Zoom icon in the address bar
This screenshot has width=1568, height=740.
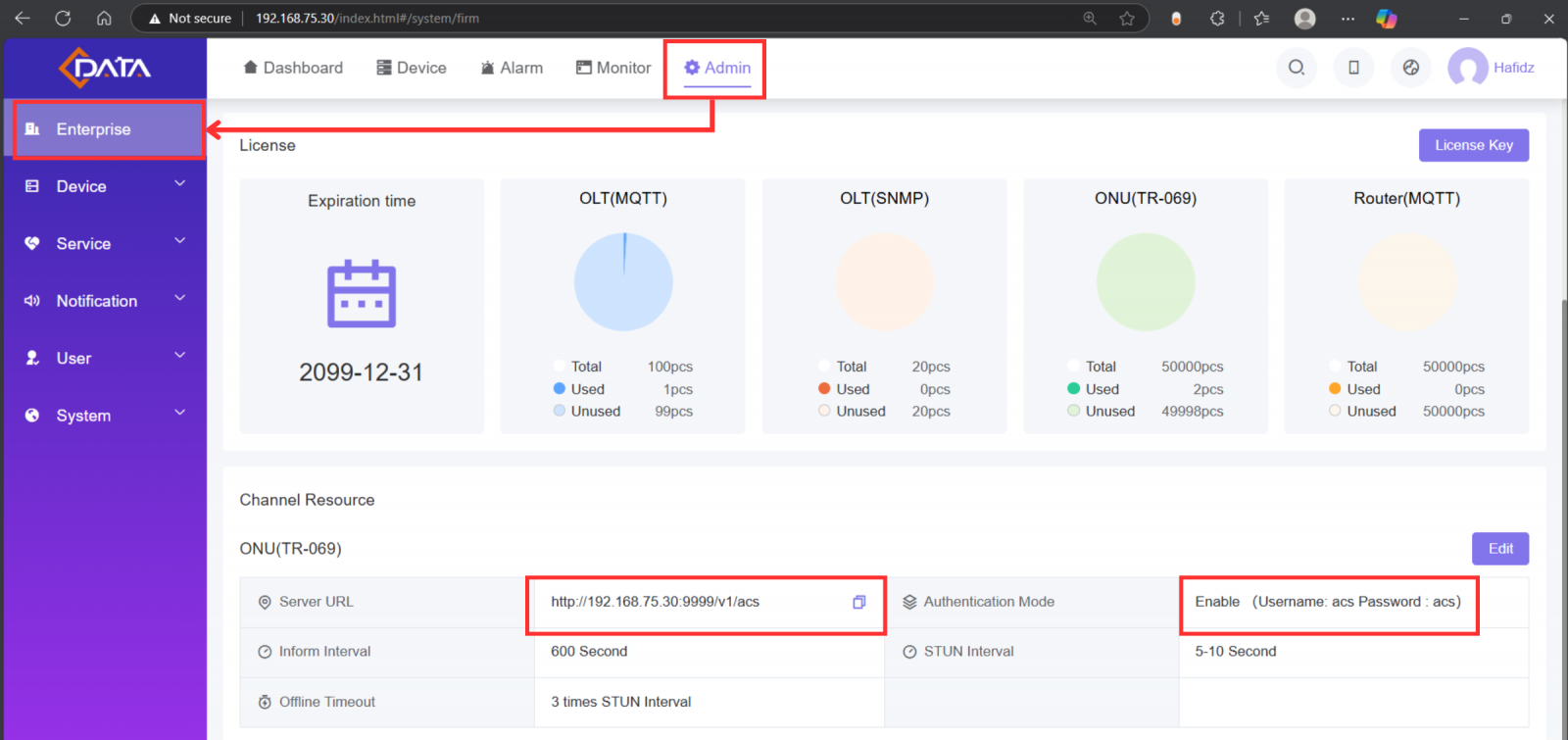coord(1090,18)
